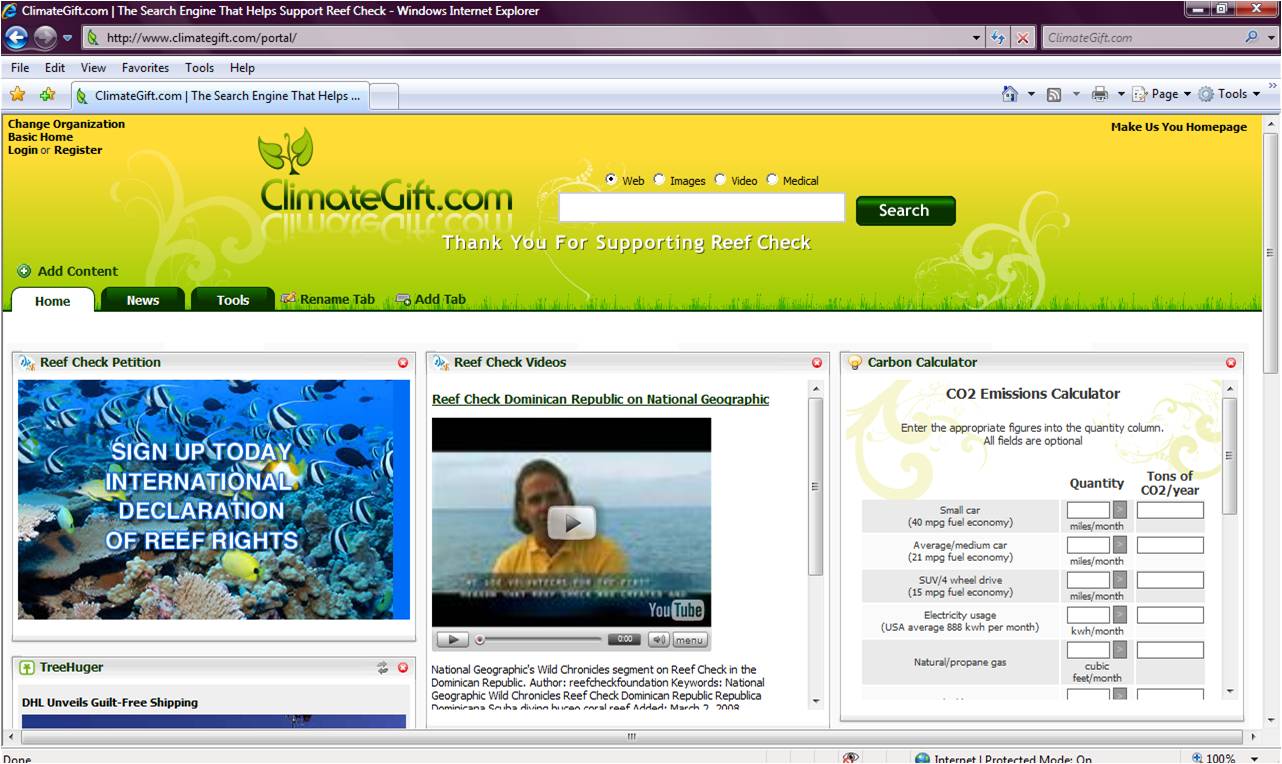Go back with the browser Back arrow
The height and width of the screenshot is (764, 1282).
pos(17,37)
